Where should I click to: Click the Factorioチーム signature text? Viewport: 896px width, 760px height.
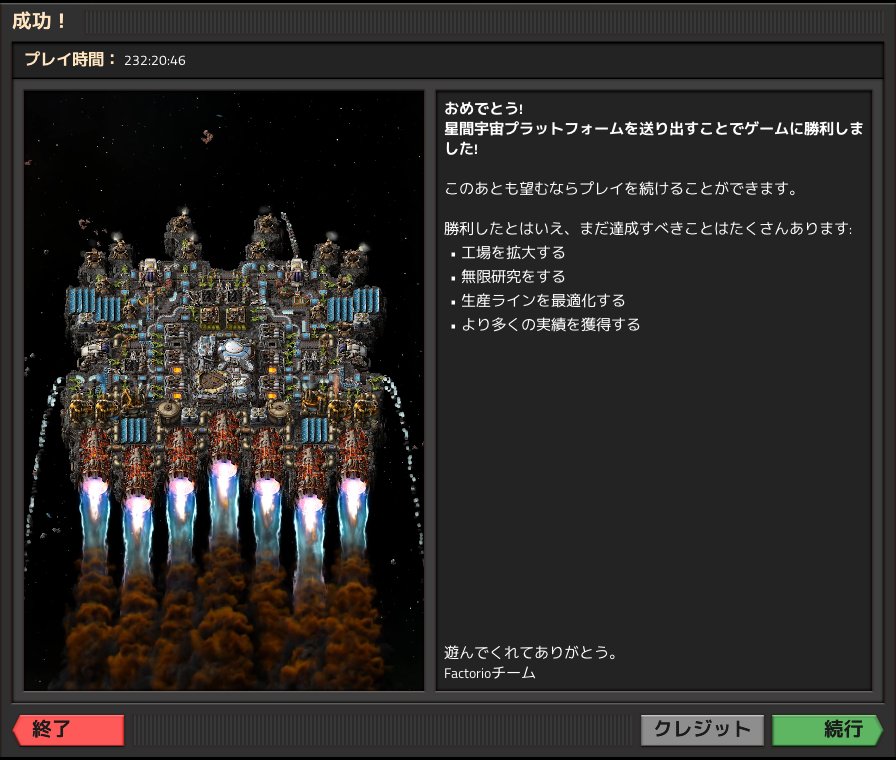coord(490,674)
